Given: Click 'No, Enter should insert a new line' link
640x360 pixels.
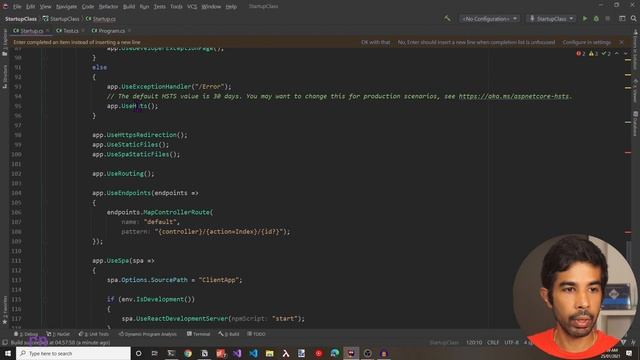Looking at the screenshot, I should (x=476, y=42).
